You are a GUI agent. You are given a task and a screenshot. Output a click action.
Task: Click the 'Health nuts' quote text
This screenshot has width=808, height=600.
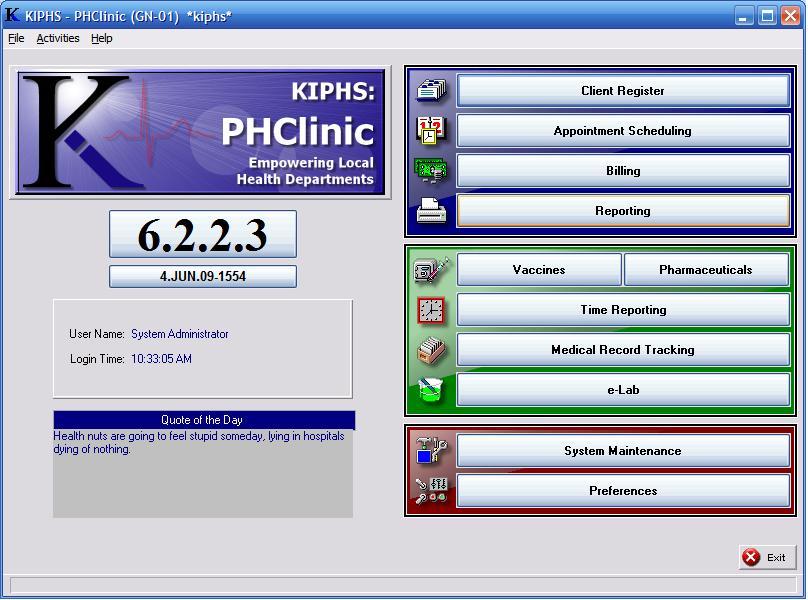(199, 442)
